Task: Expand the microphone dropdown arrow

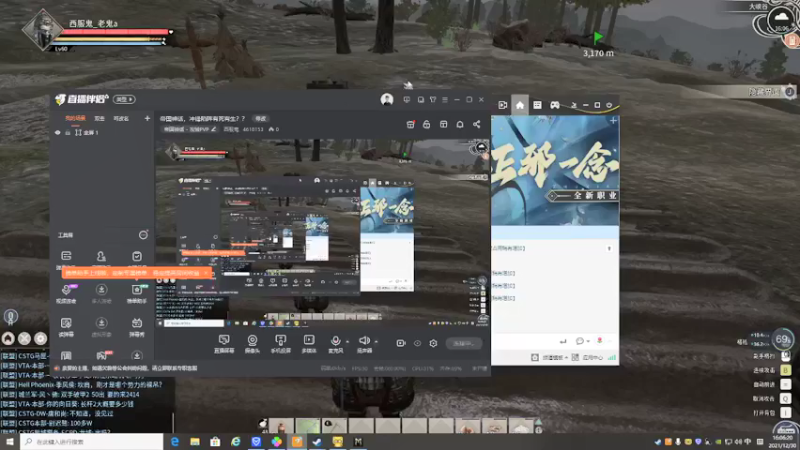Action: click(347, 341)
